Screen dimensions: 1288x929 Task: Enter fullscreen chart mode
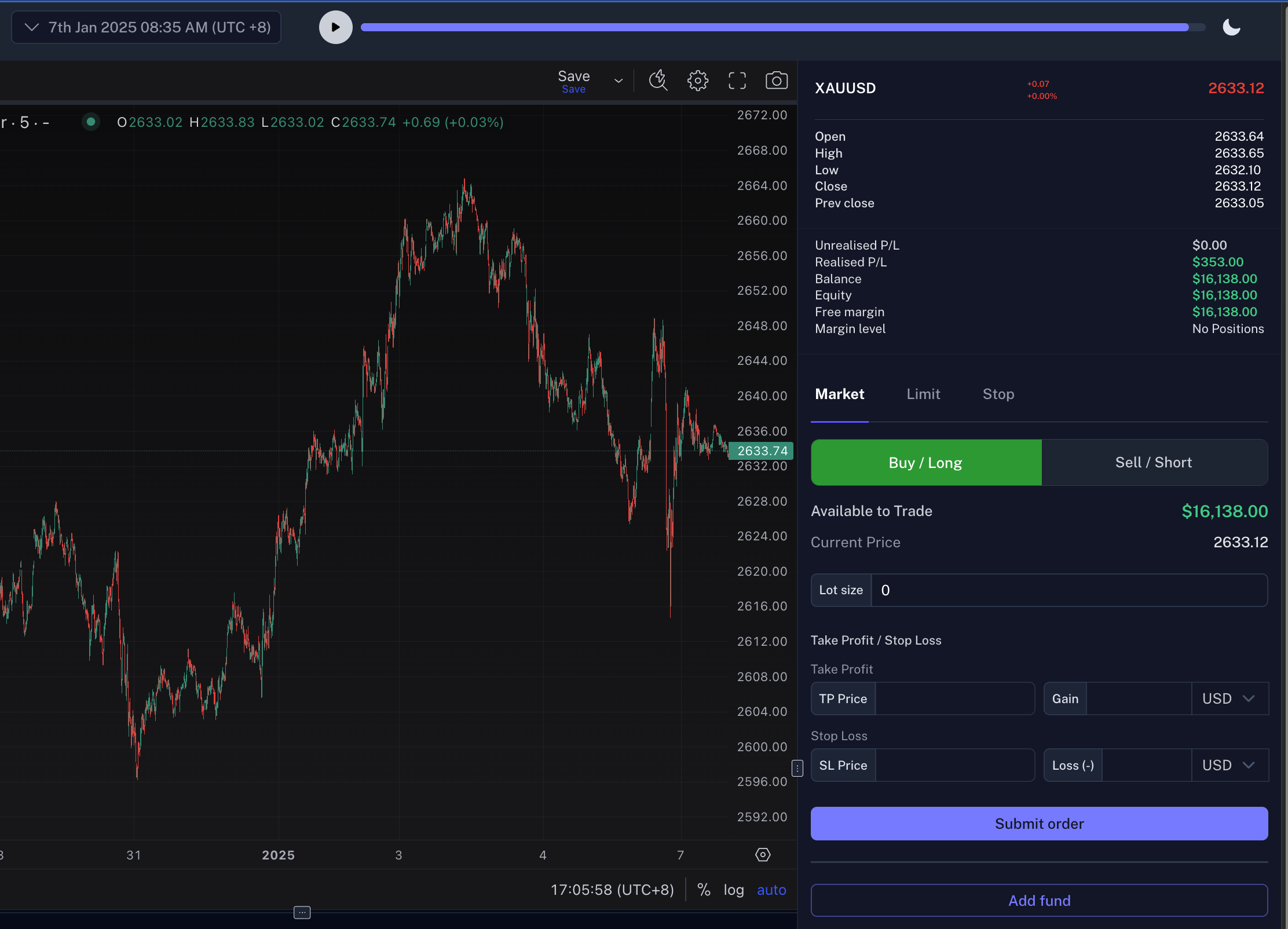pos(737,81)
